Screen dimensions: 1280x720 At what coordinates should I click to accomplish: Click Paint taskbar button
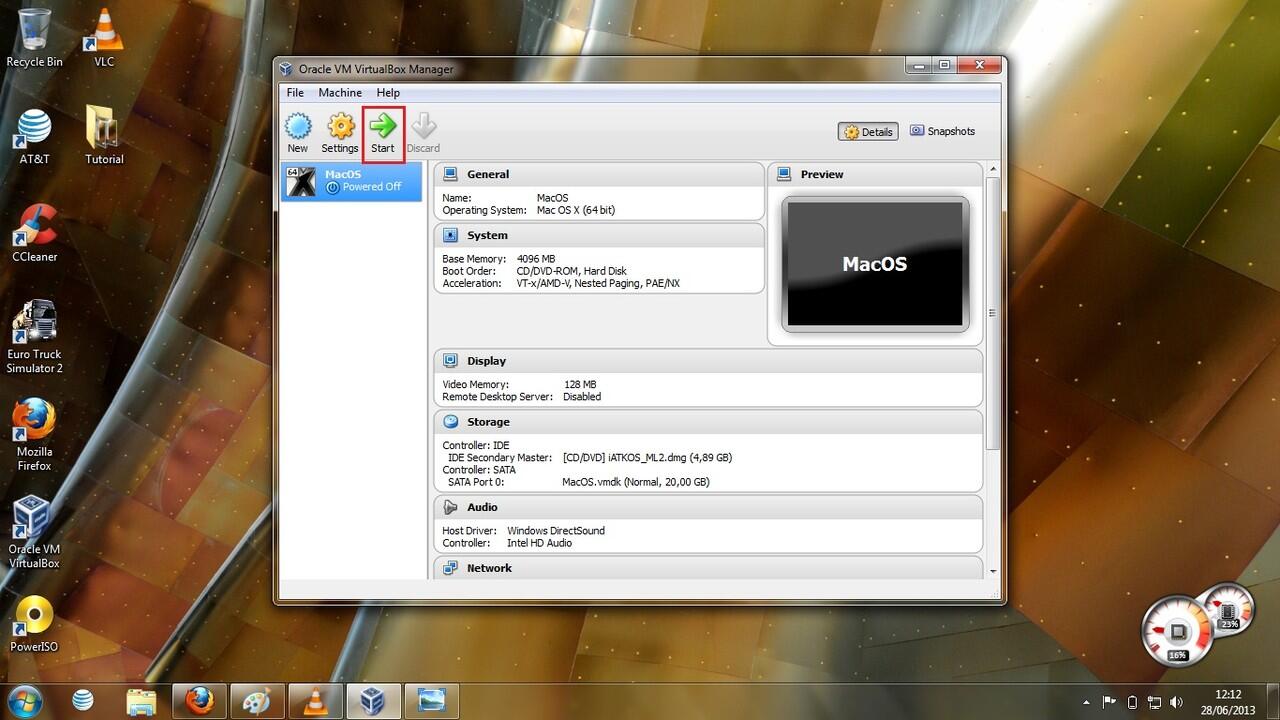pyautogui.click(x=257, y=700)
